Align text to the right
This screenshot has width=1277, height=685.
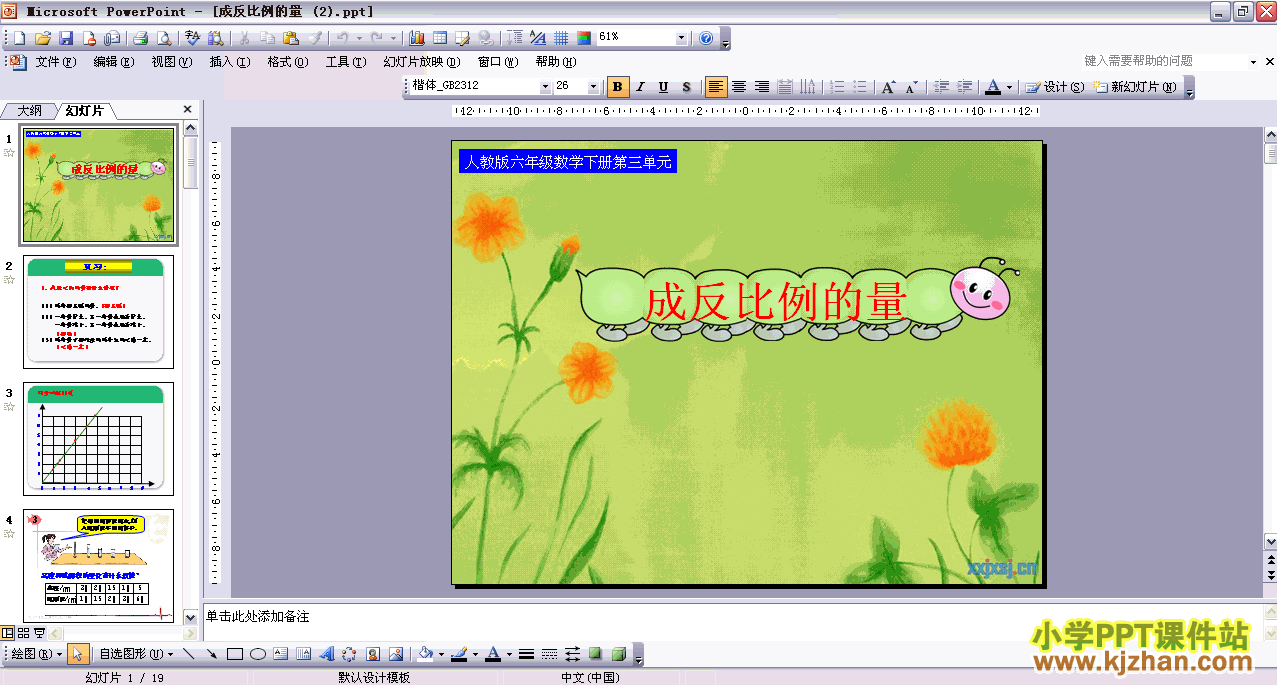tap(762, 87)
